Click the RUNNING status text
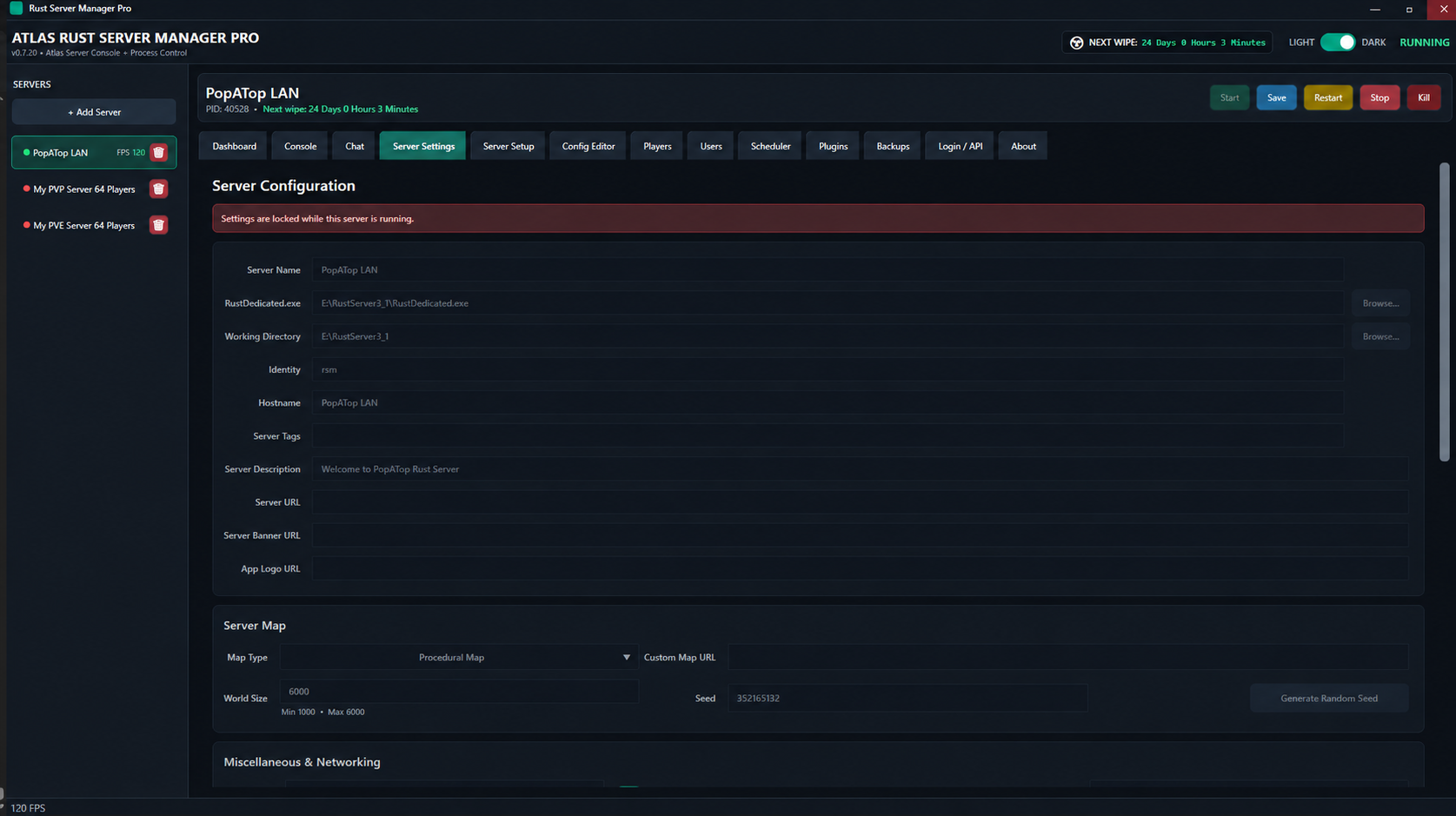This screenshot has height=816, width=1456. click(x=1424, y=43)
